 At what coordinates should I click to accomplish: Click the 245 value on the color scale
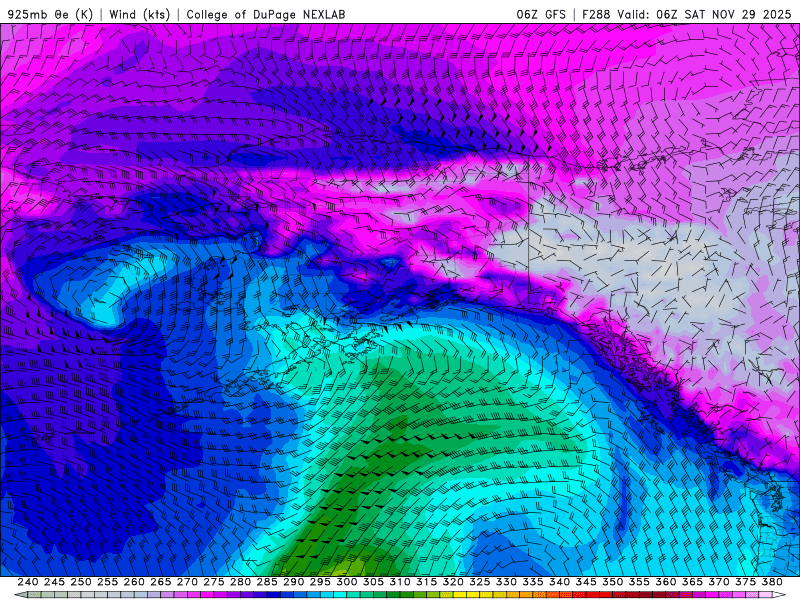(54, 582)
